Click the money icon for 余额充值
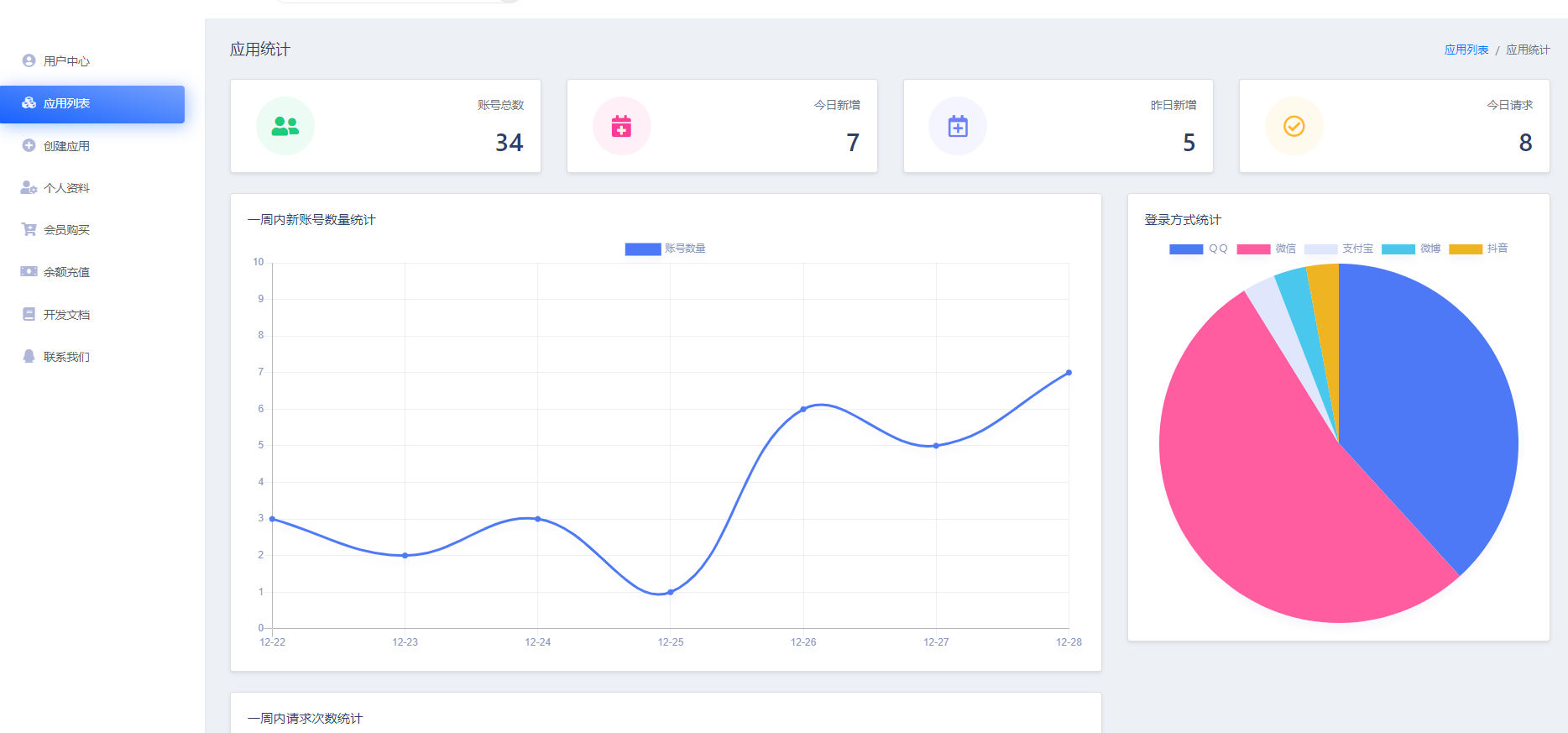Viewport: 1568px width, 733px height. coord(29,271)
